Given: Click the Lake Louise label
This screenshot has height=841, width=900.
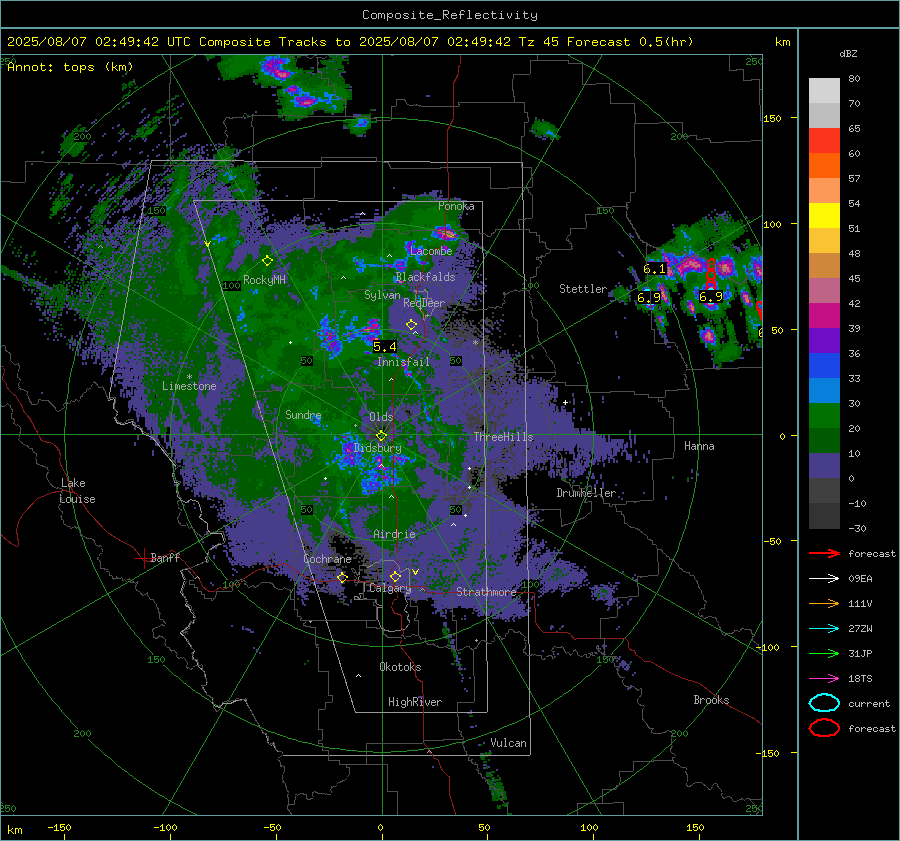Looking at the screenshot, I should pyautogui.click(x=77, y=491).
